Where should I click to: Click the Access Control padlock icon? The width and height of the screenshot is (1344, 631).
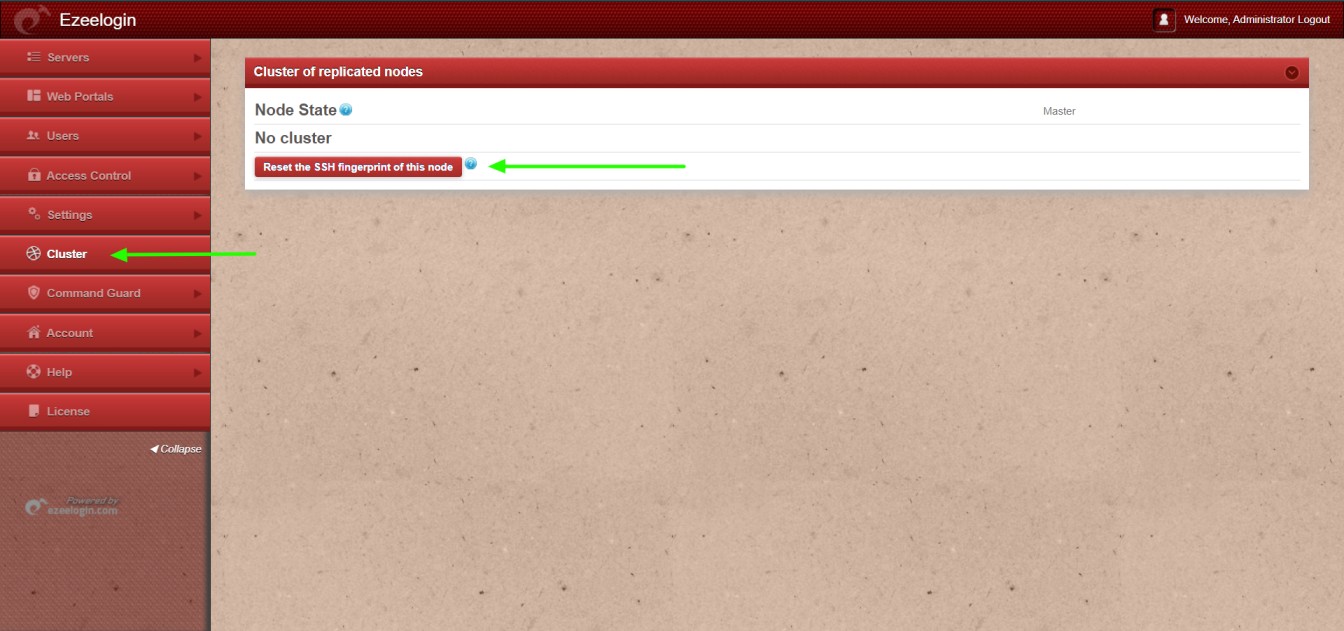(x=34, y=175)
